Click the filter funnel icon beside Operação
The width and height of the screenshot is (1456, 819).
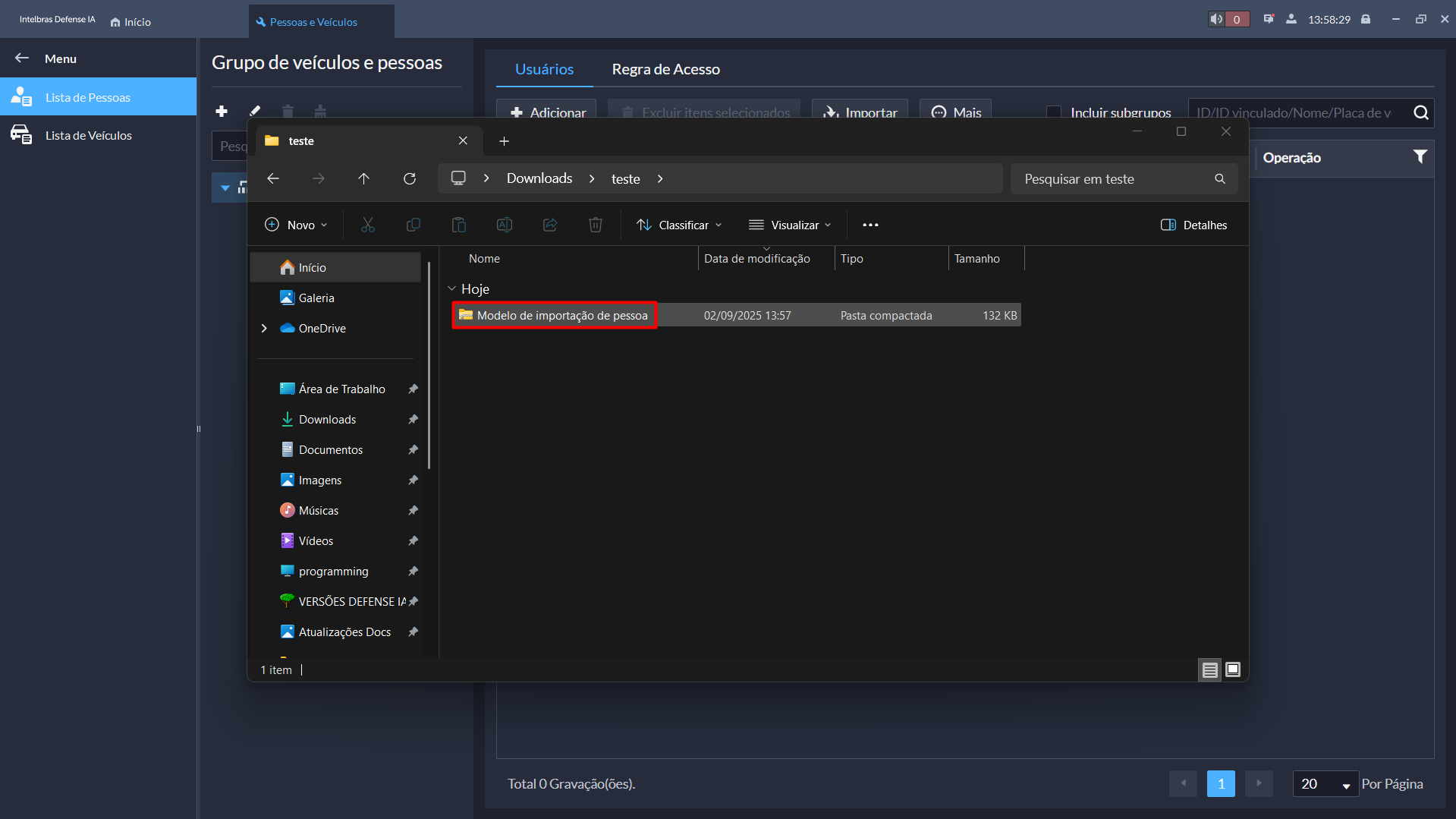(1420, 157)
